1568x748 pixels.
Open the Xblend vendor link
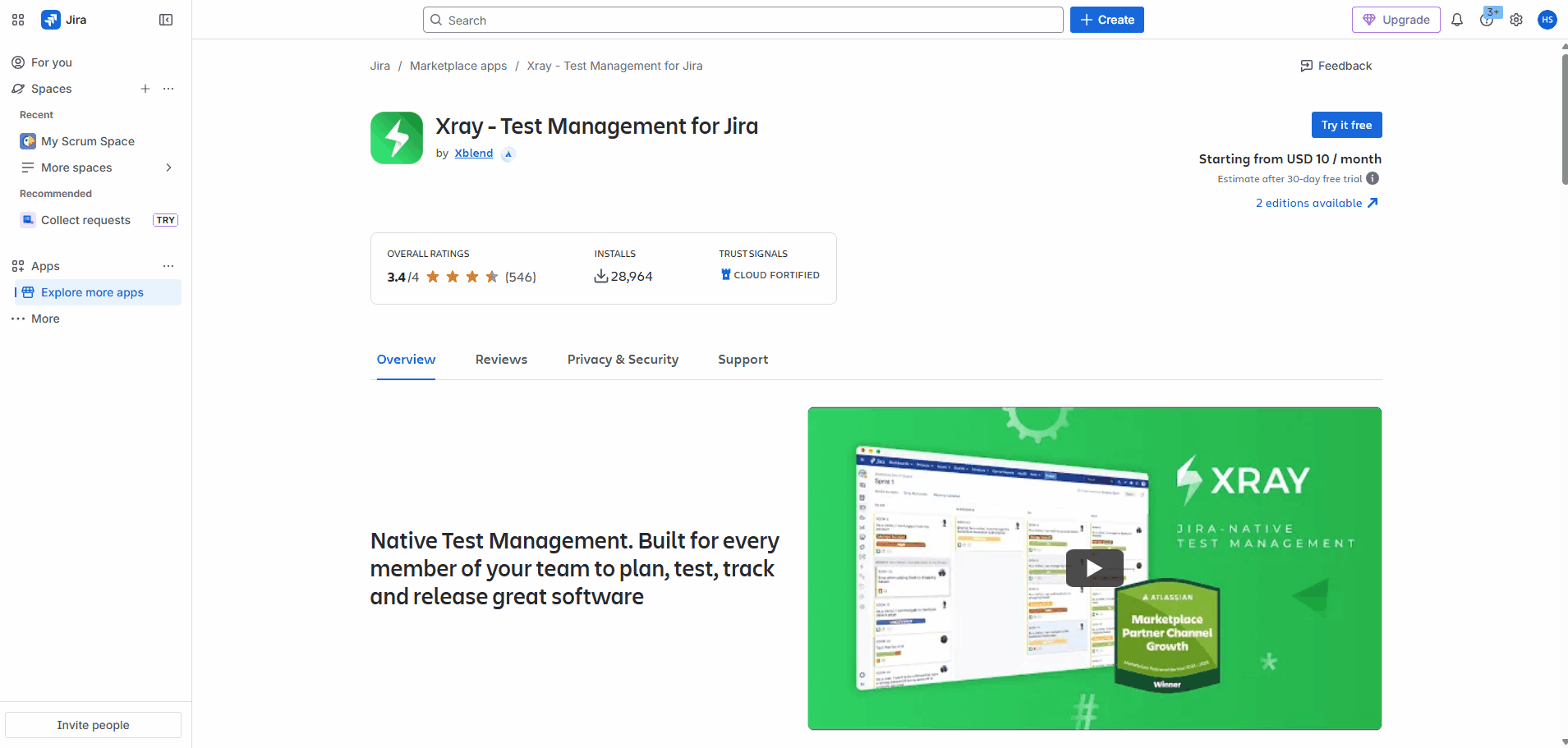click(474, 154)
